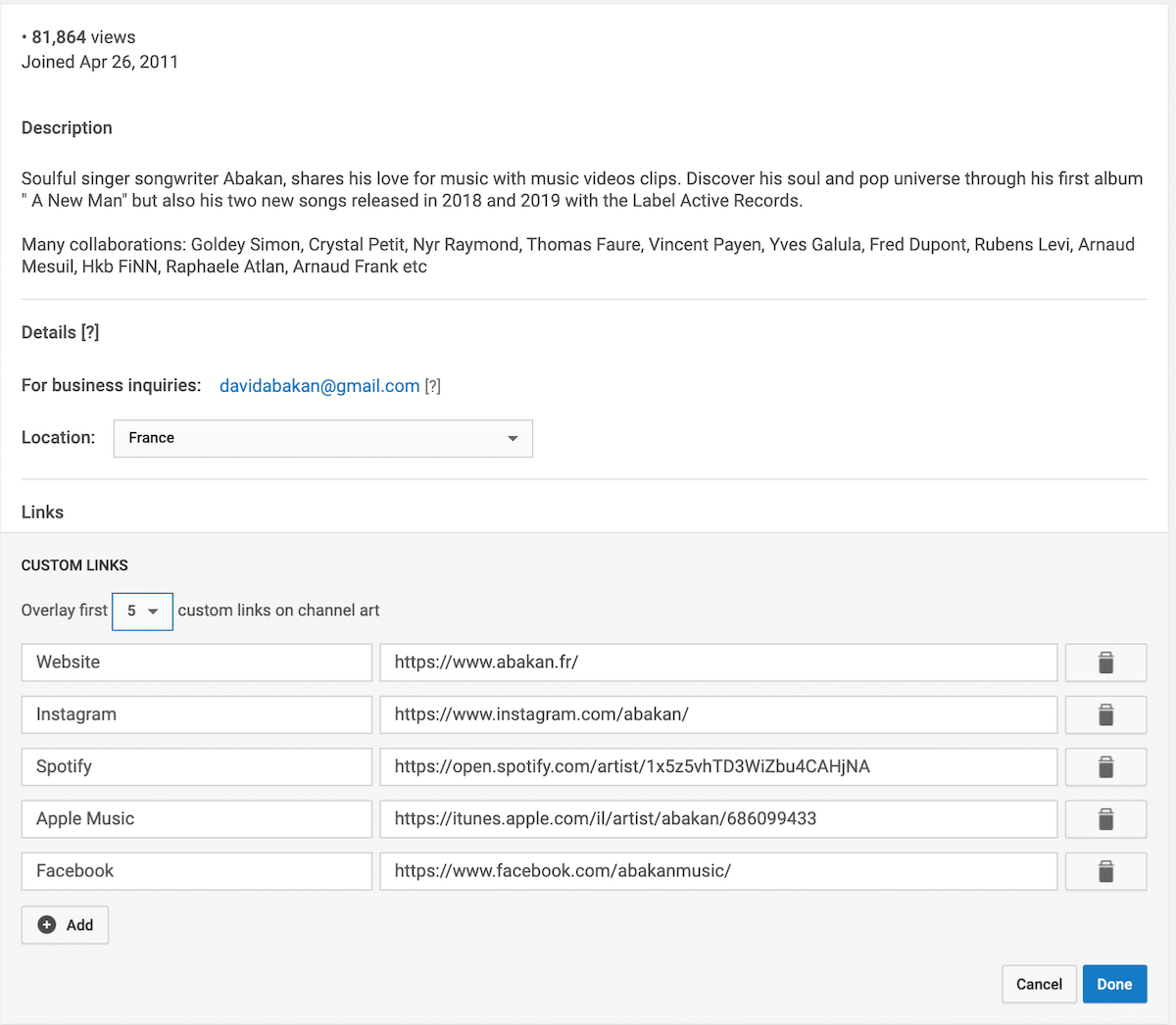Edit the Spotify link title field
This screenshot has width=1176, height=1025.
[x=197, y=766]
